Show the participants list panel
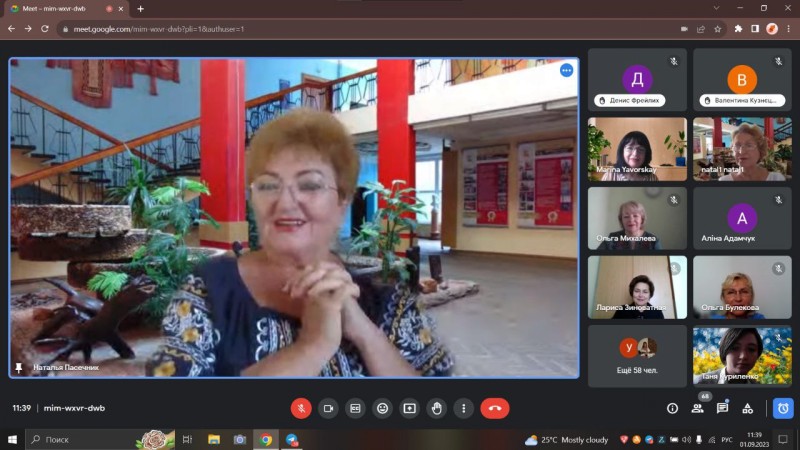800x450 pixels. [697, 408]
